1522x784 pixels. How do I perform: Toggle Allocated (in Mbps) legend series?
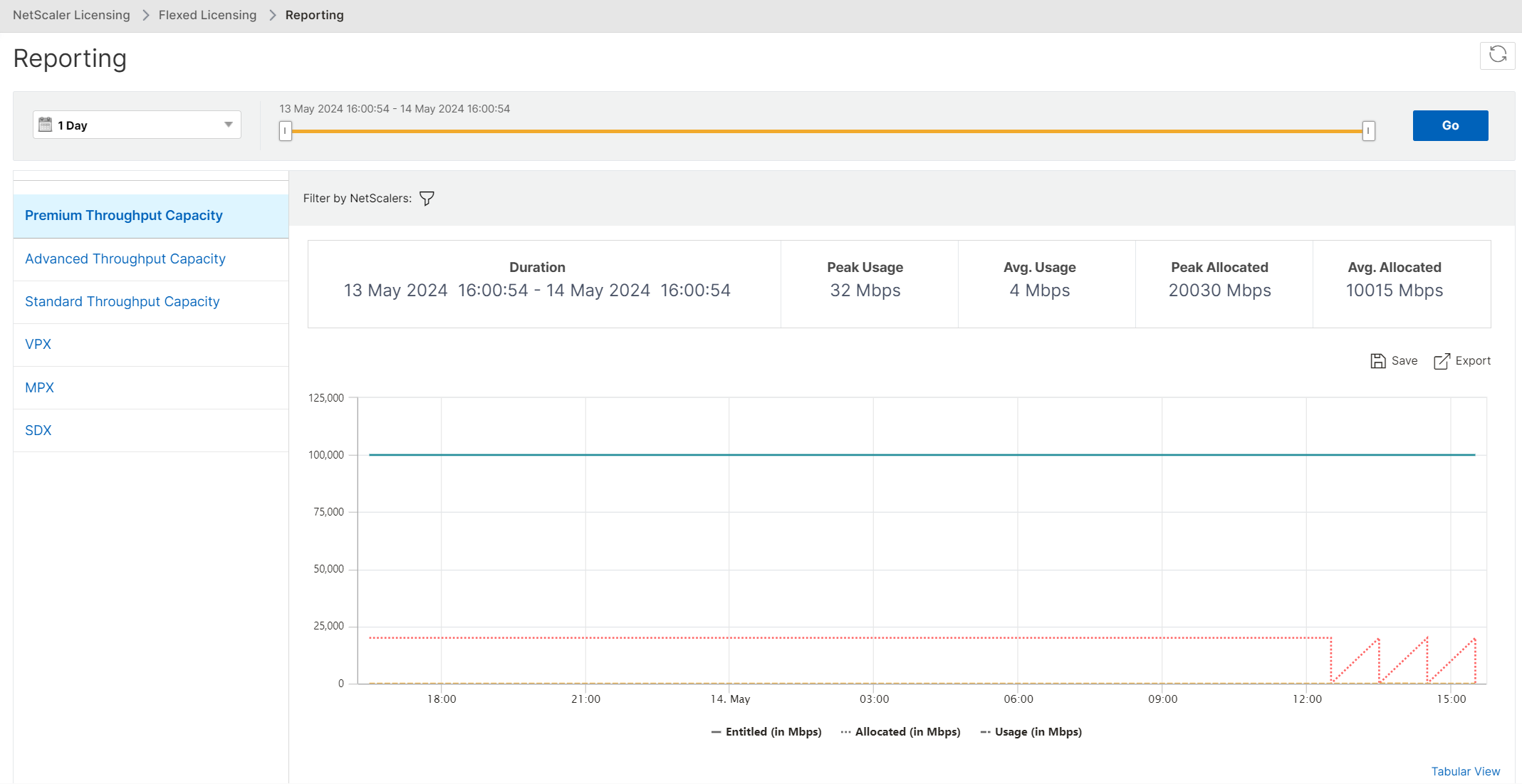900,732
